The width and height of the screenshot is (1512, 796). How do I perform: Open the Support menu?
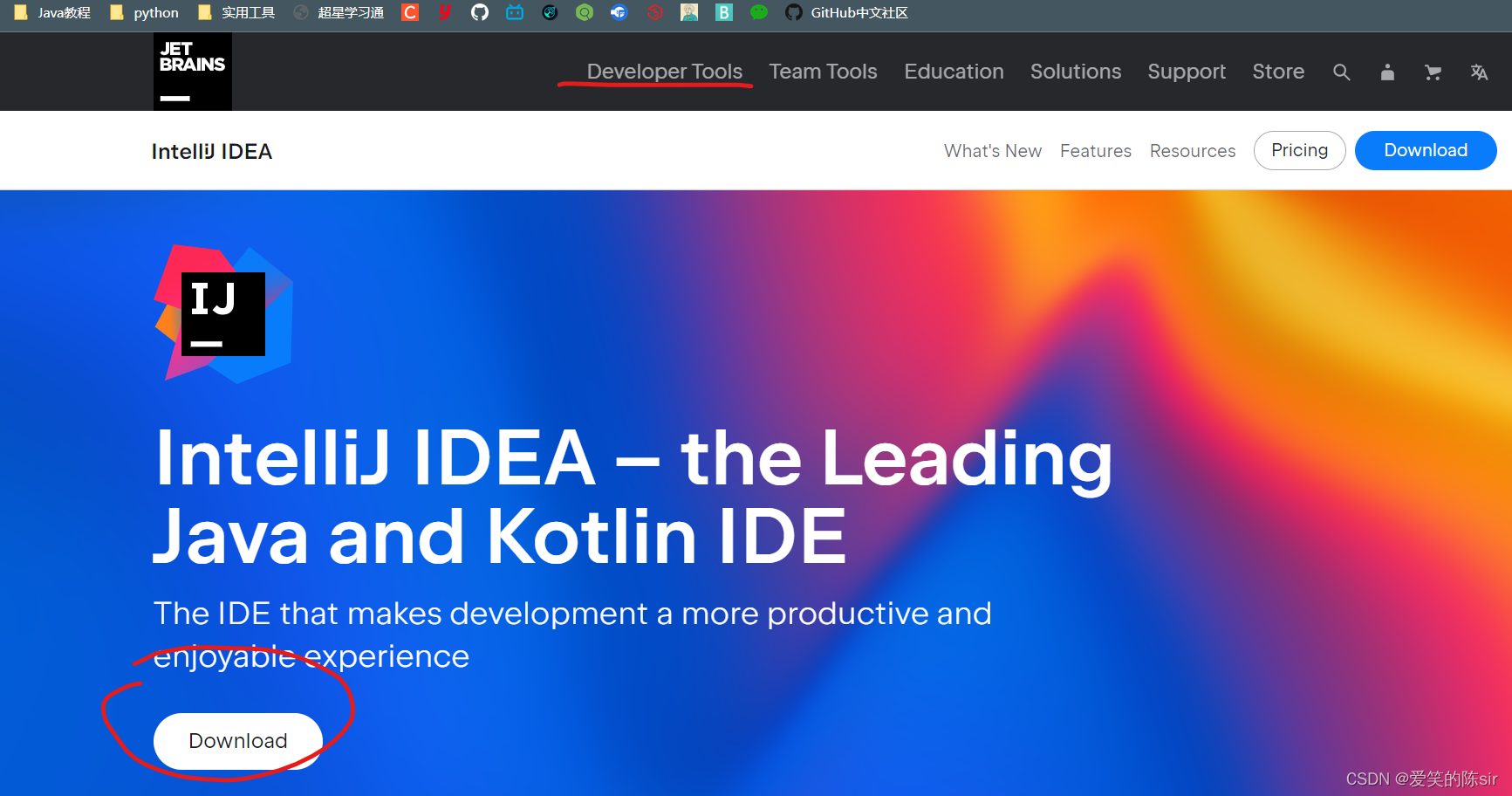1187,72
